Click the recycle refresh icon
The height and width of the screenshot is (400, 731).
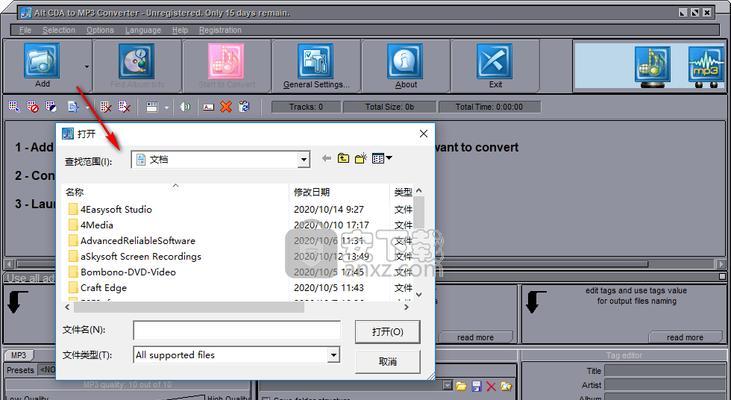(244, 107)
